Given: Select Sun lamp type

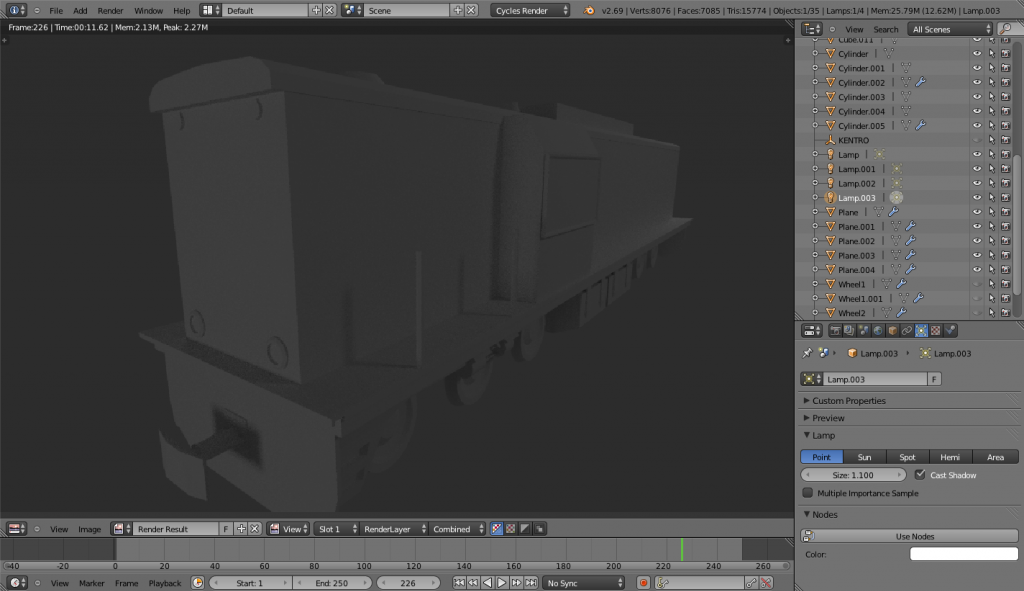Looking at the screenshot, I should pyautogui.click(x=864, y=457).
